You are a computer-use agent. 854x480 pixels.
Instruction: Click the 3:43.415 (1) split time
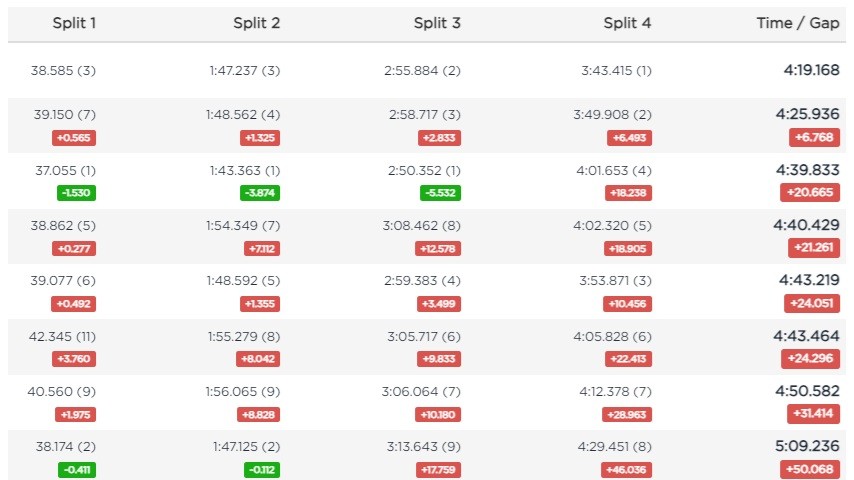616,71
